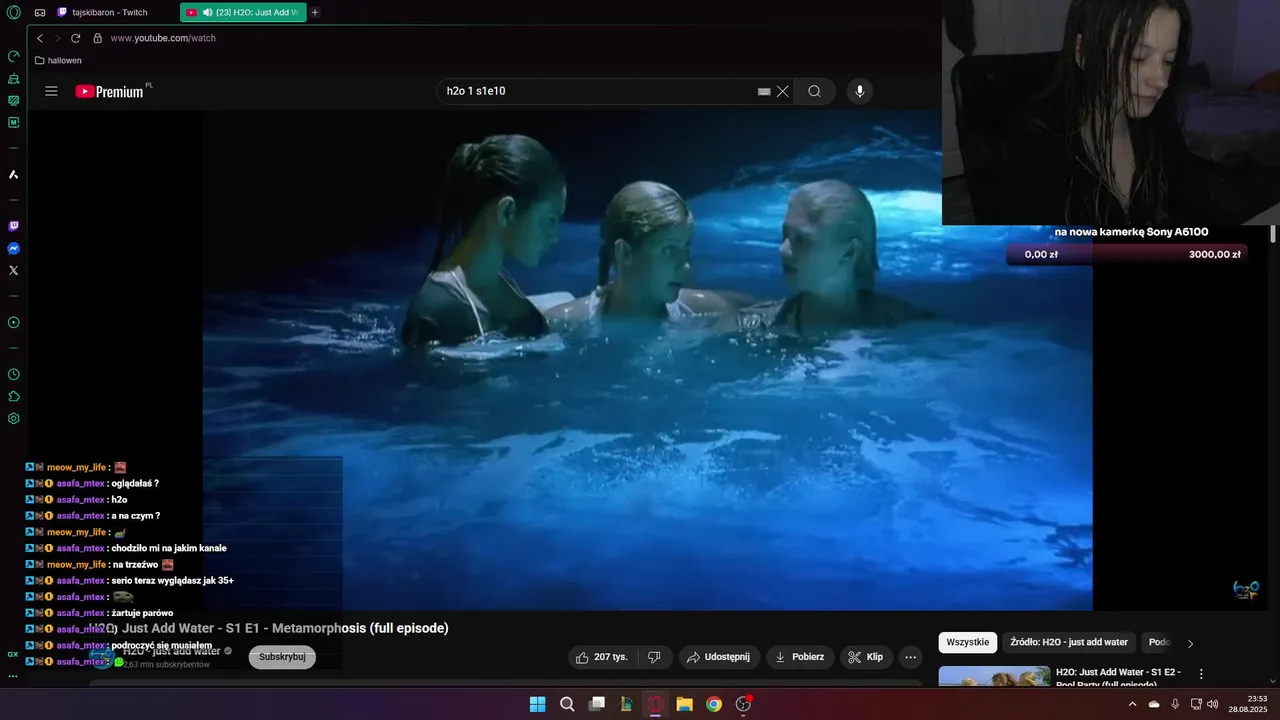Image resolution: width=1280 pixels, height=720 pixels.
Task: Open the Opera GX main menu logo
Action: (x=13, y=12)
